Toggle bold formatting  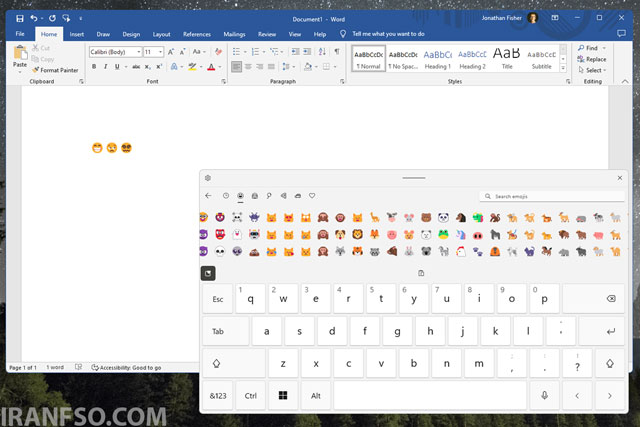94,67
